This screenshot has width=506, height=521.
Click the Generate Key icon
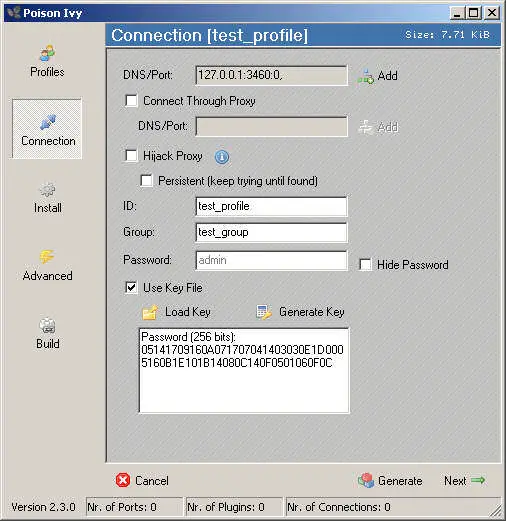coord(264,312)
